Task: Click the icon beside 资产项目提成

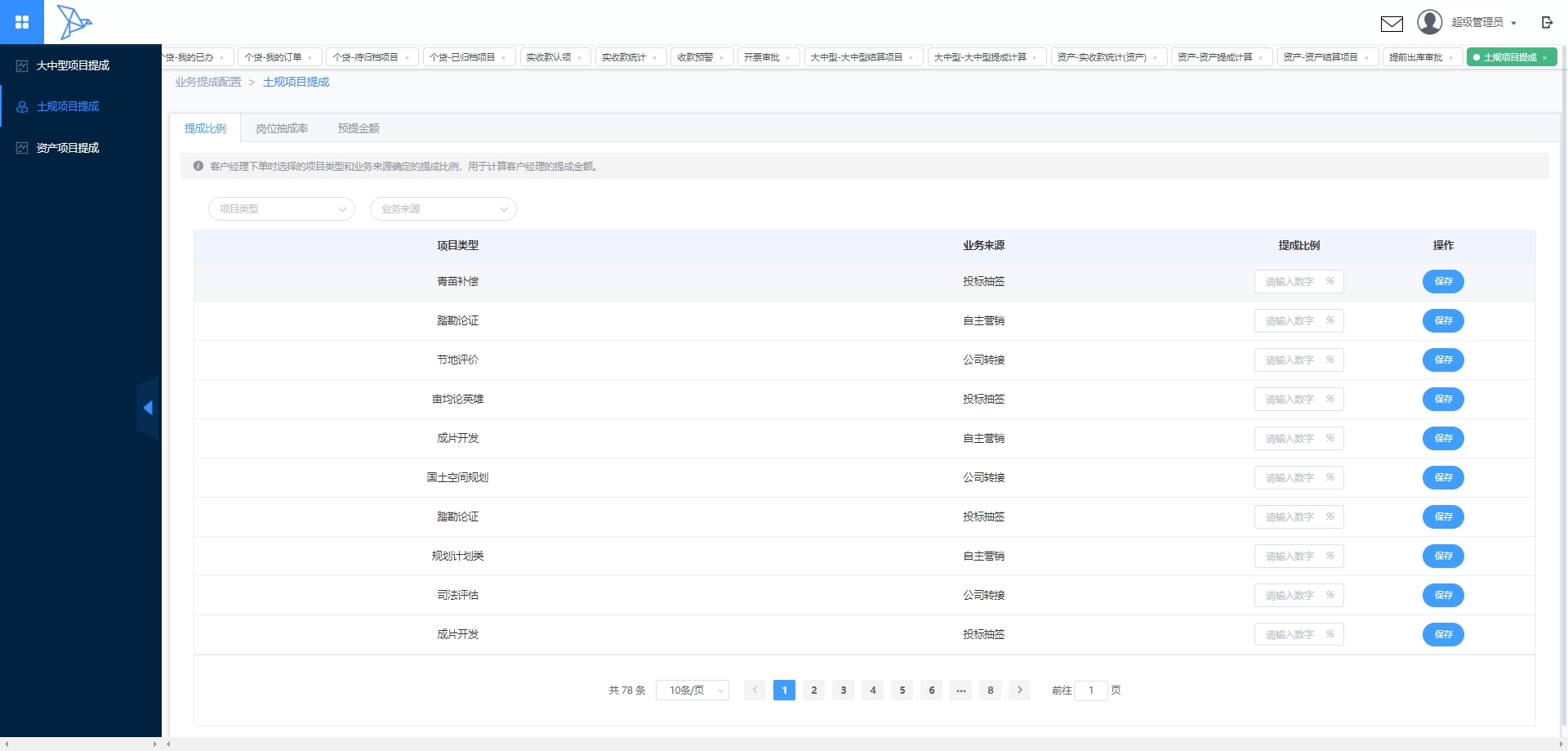Action: [22, 148]
